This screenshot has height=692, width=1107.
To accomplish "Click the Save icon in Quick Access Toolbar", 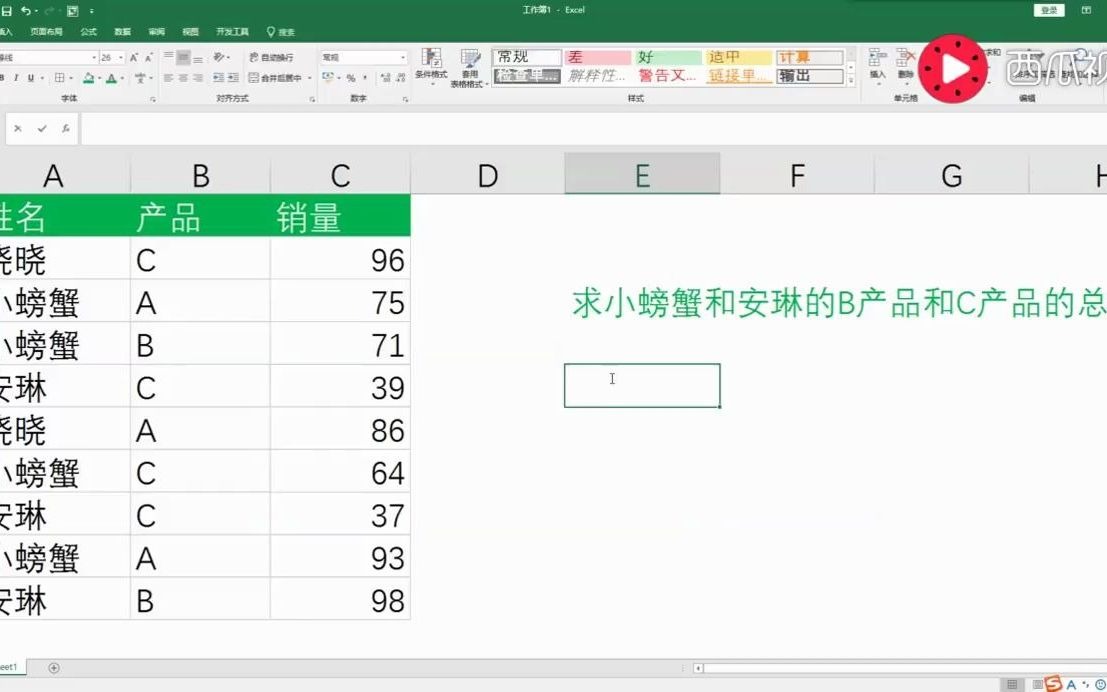I will (7, 11).
